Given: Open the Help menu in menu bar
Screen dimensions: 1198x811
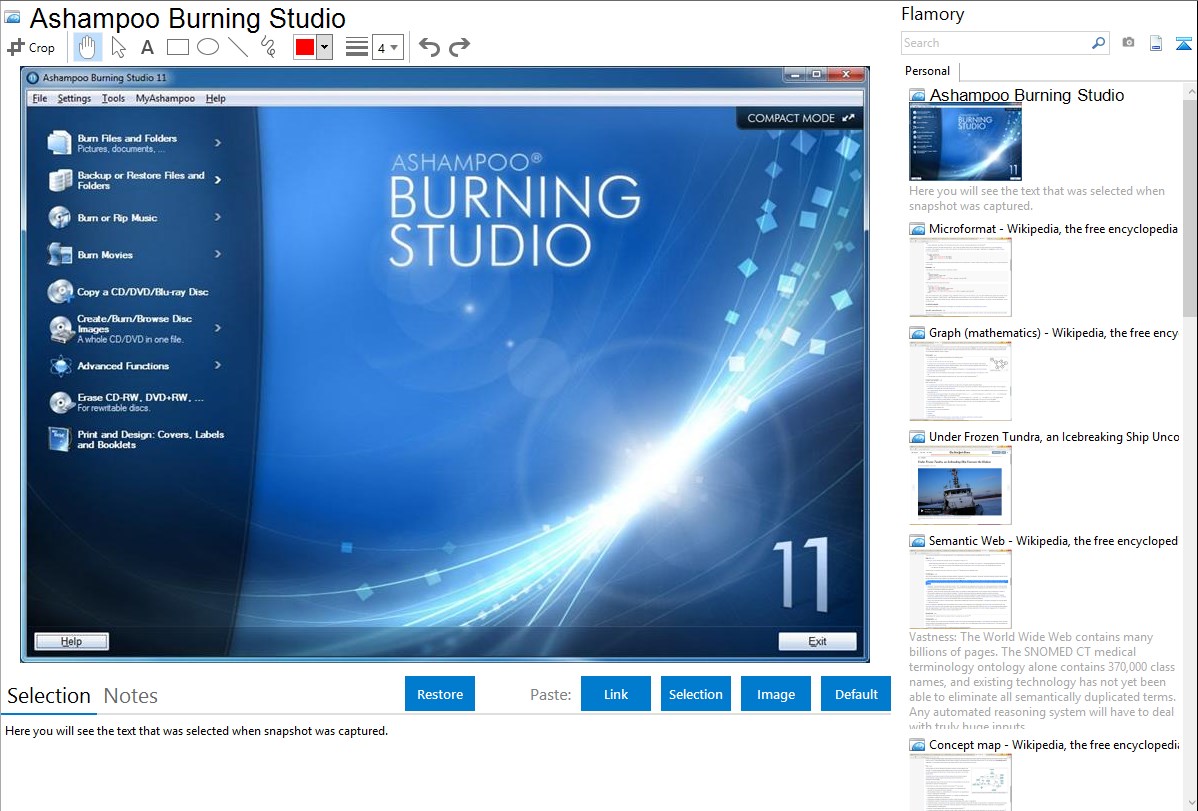Looking at the screenshot, I should click(x=215, y=98).
